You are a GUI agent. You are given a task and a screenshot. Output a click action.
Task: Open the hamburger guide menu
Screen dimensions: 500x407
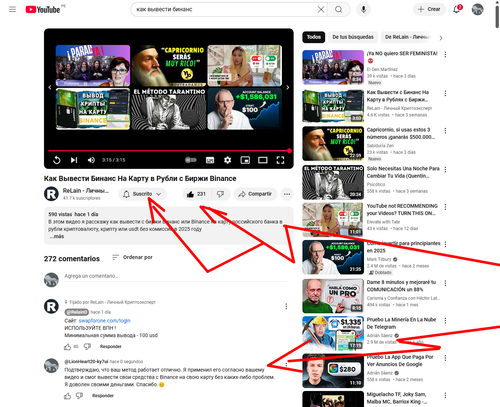12,9
